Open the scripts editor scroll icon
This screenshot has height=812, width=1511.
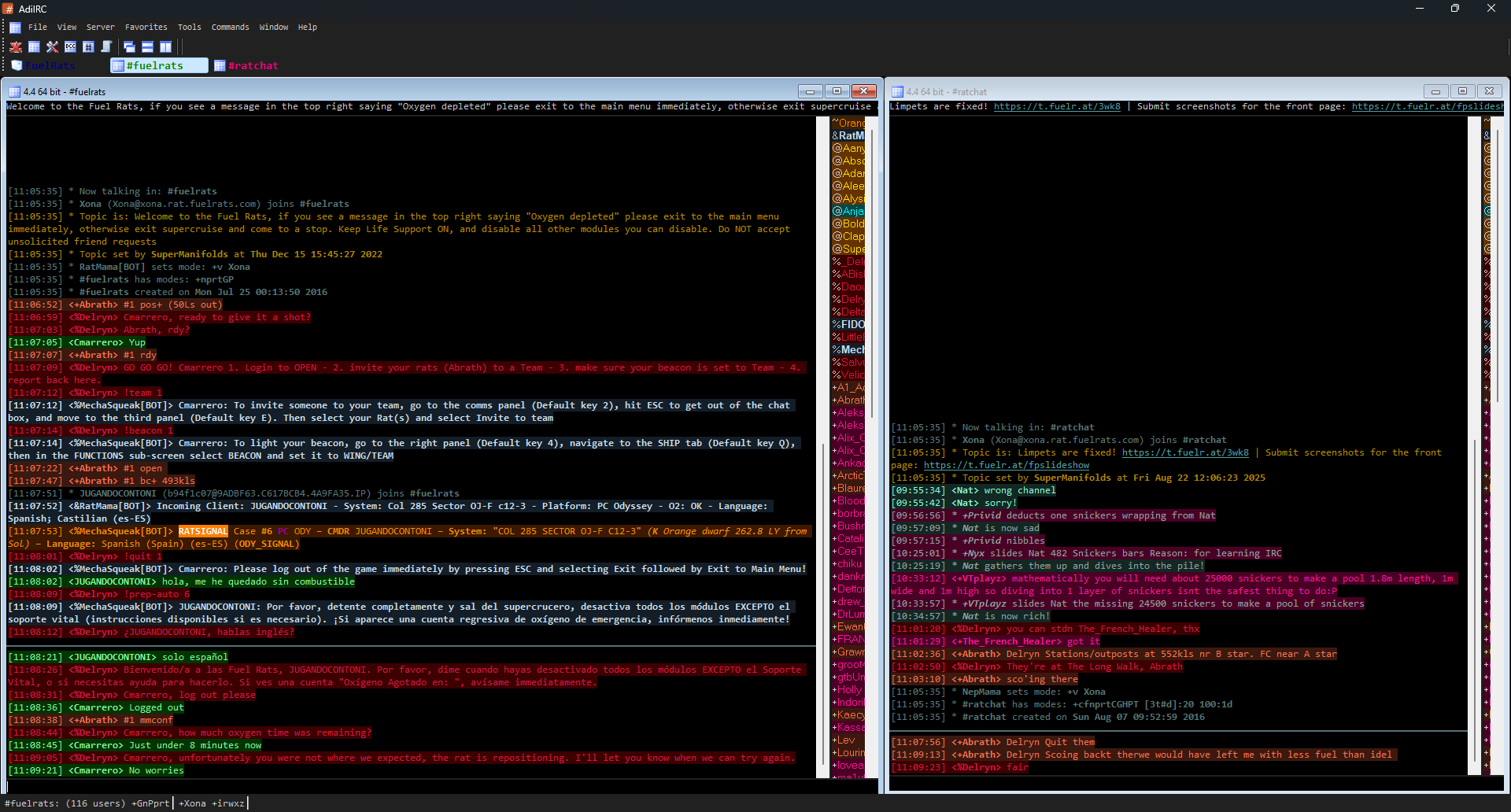[x=106, y=47]
